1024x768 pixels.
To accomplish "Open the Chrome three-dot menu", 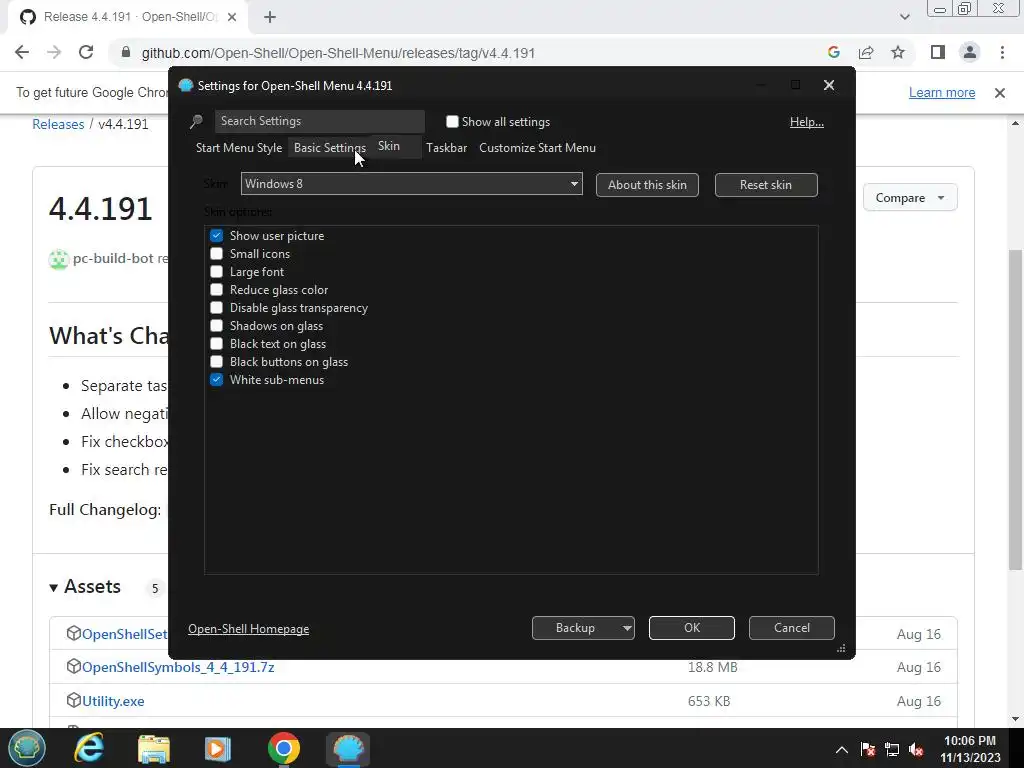I will pyautogui.click(x=1002, y=52).
